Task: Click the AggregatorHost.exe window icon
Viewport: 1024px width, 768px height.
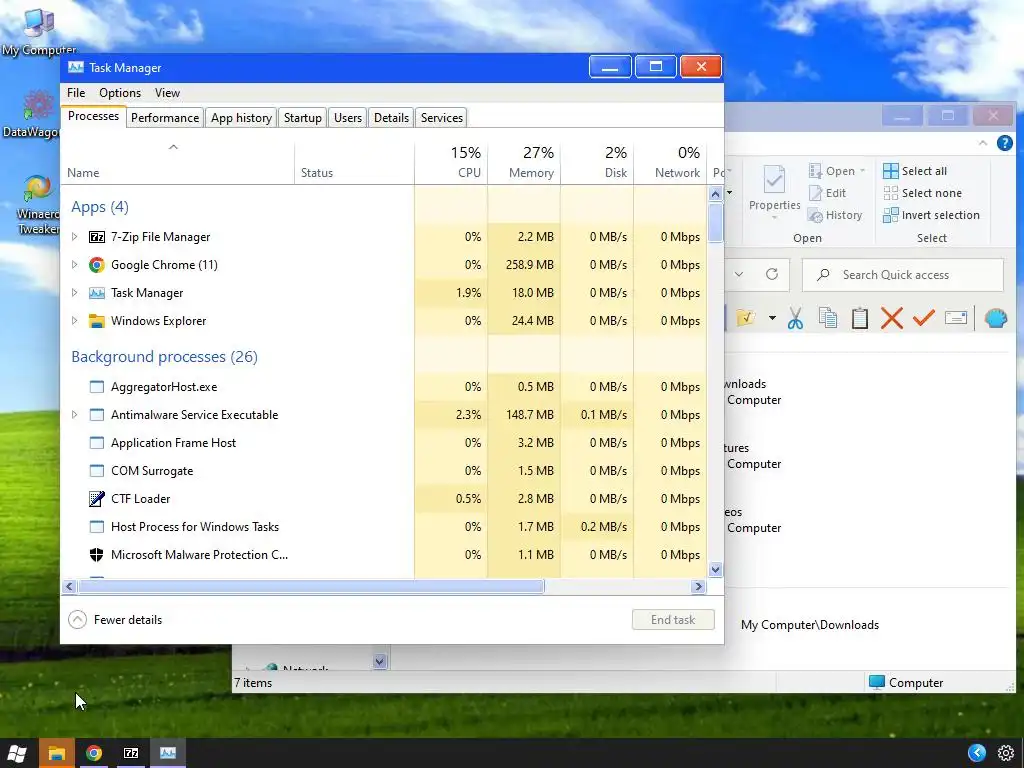Action: point(97,387)
